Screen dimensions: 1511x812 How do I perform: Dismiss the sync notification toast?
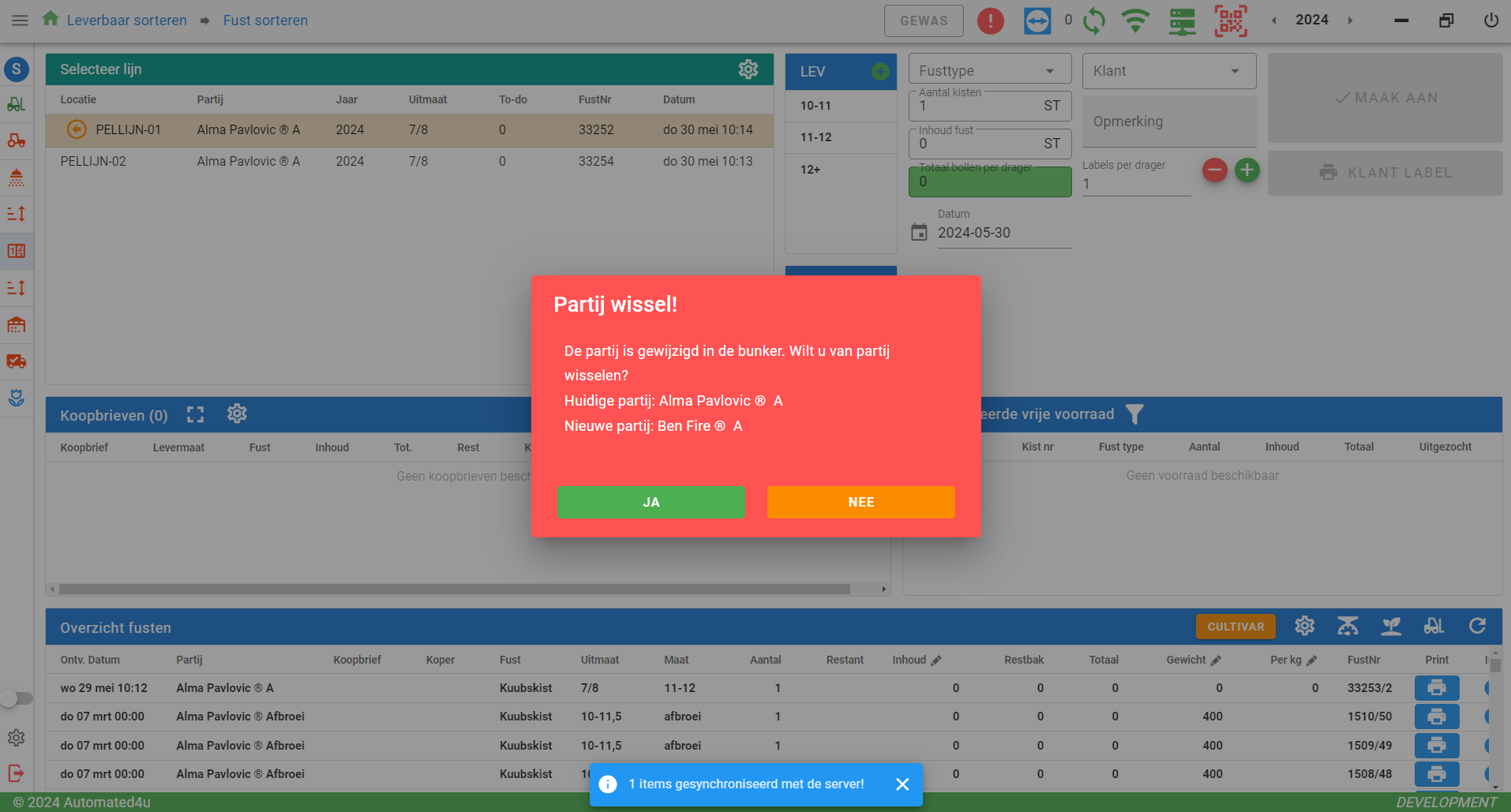[x=902, y=784]
